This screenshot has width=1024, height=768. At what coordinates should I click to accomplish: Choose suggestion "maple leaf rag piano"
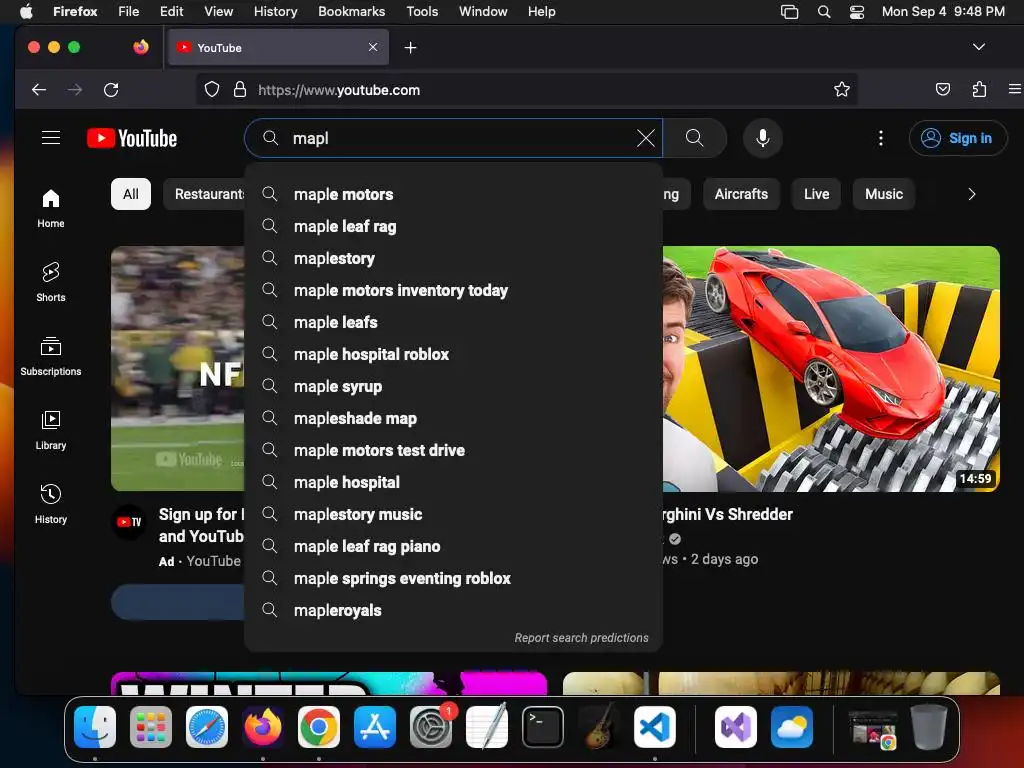click(x=453, y=546)
